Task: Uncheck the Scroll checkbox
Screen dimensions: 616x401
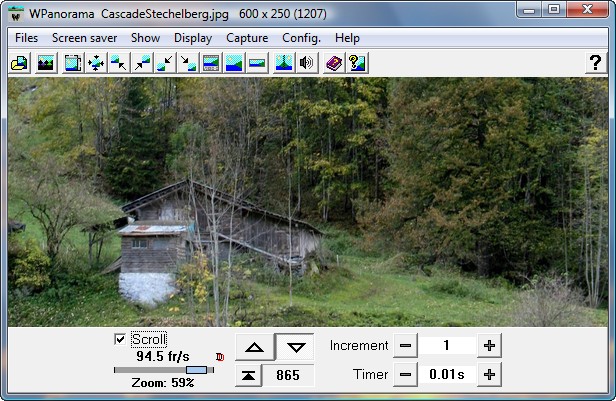Action: [120, 339]
